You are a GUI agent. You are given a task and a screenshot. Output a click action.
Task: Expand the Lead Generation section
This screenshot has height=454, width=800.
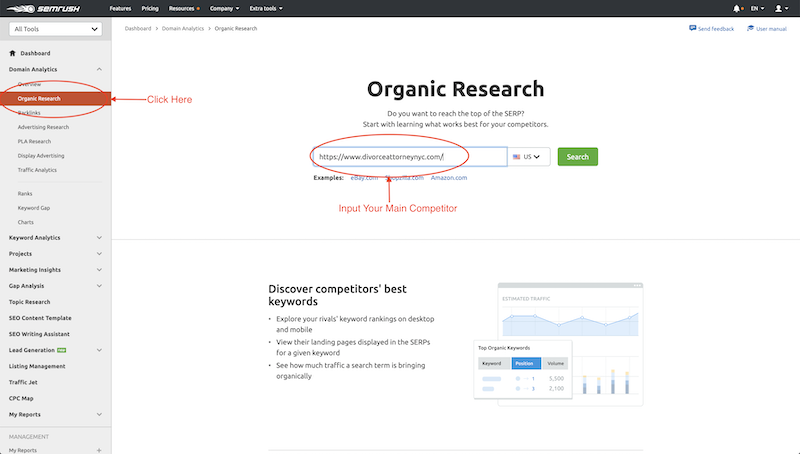pos(99,350)
